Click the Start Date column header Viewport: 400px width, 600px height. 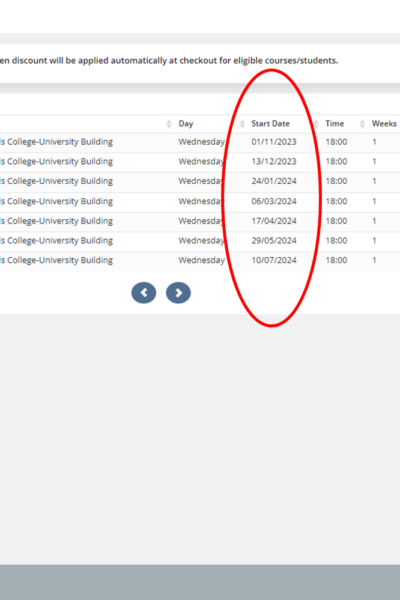tap(271, 124)
